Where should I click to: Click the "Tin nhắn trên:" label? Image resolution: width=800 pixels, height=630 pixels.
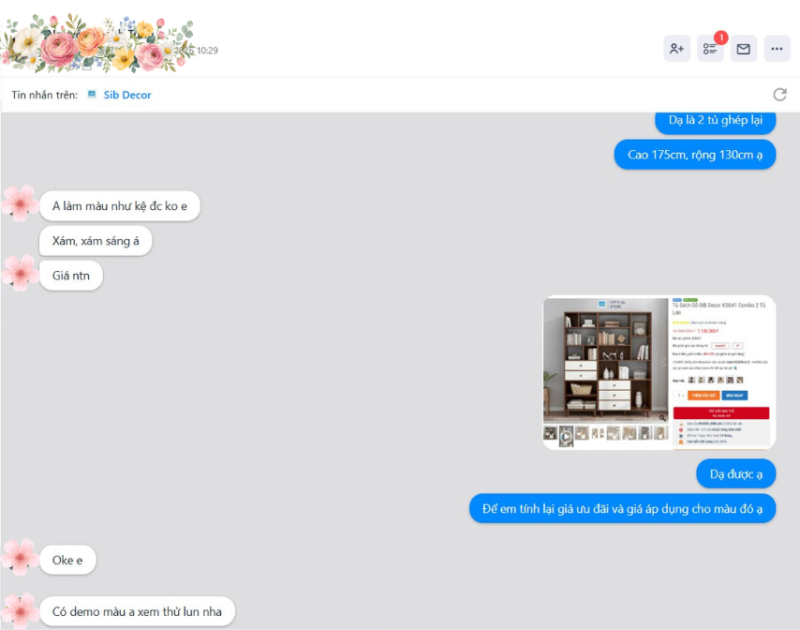(x=45, y=95)
